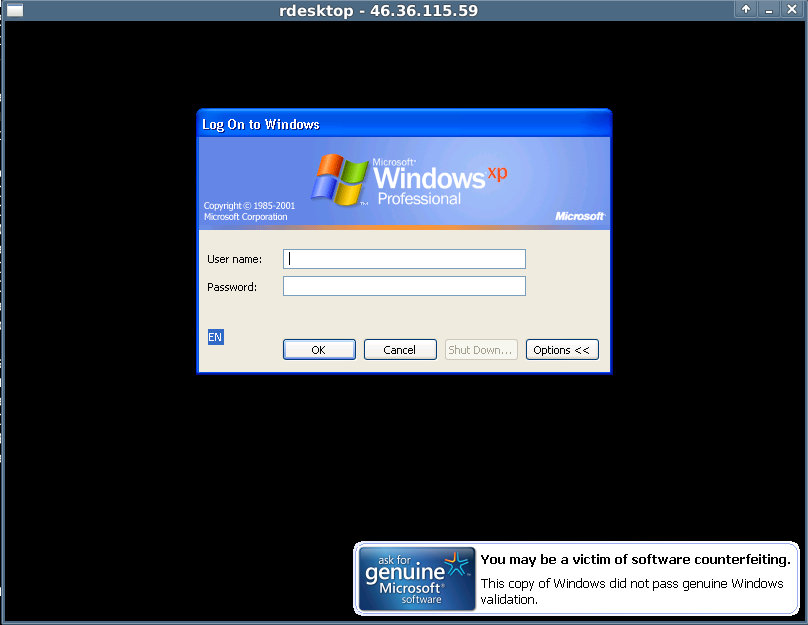
Task: Click the genuine Microsoft software badge
Action: (416, 579)
